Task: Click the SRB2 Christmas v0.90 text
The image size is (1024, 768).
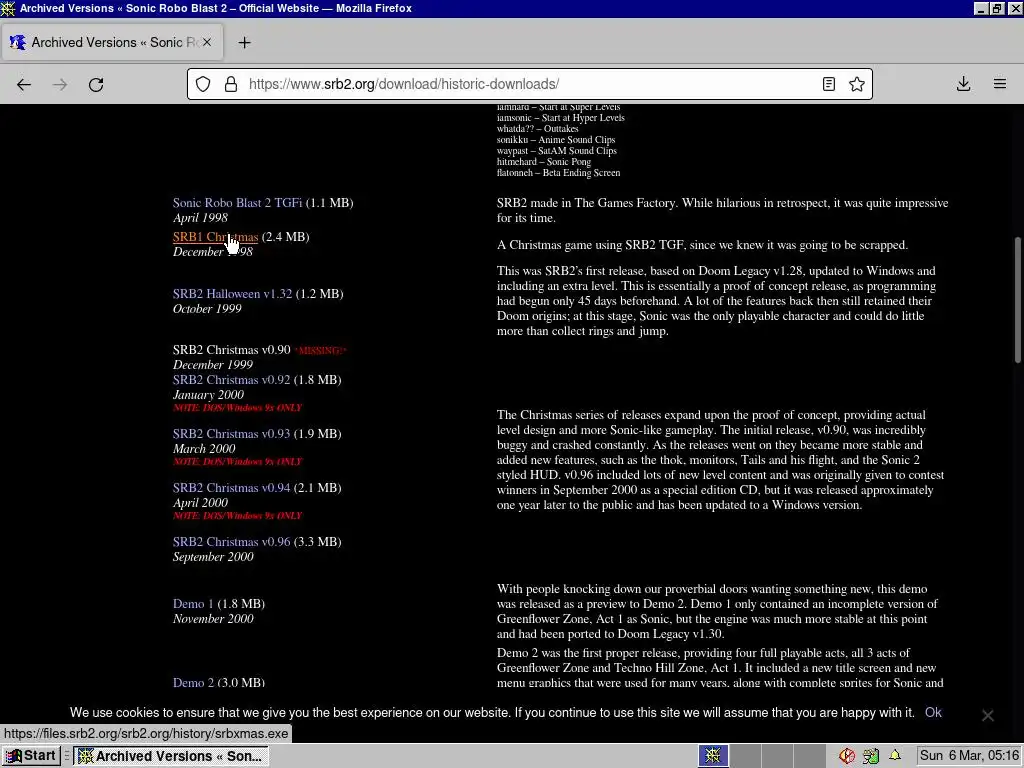Action: [x=231, y=350]
